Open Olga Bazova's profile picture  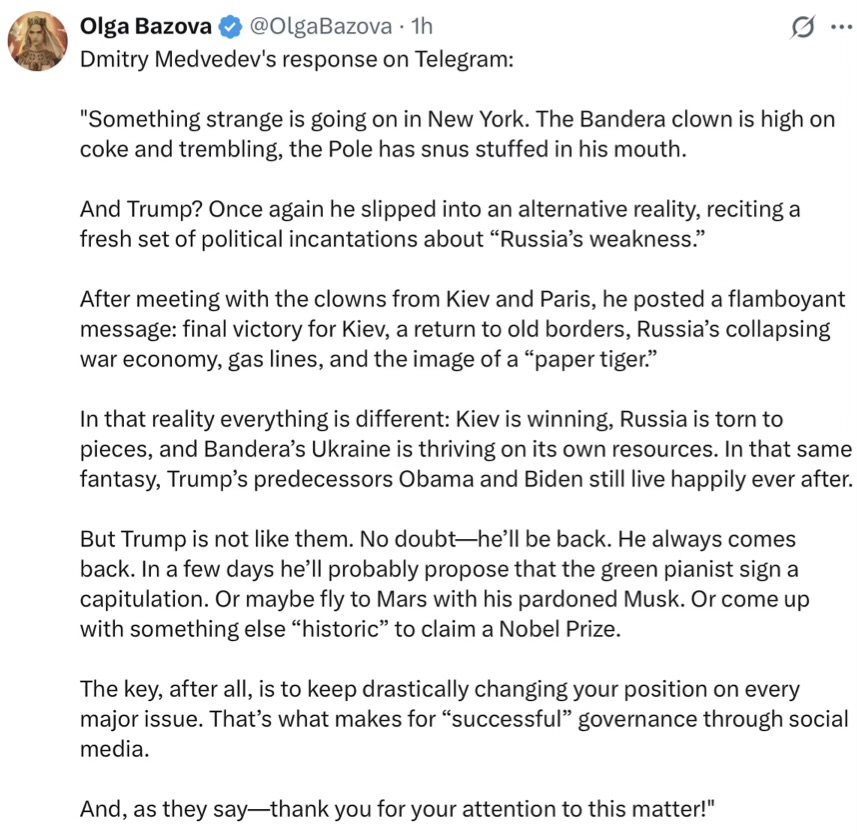(37, 42)
